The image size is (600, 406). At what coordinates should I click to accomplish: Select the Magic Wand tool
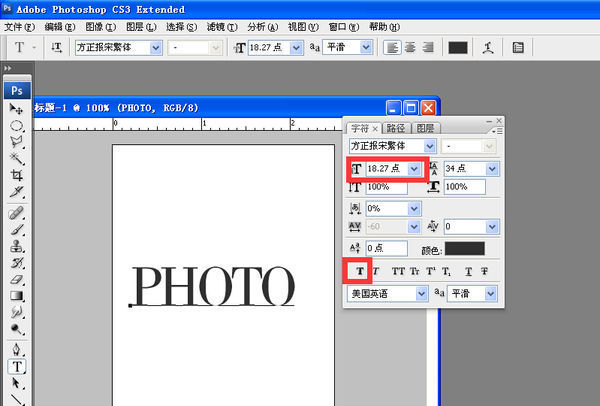[x=16, y=158]
